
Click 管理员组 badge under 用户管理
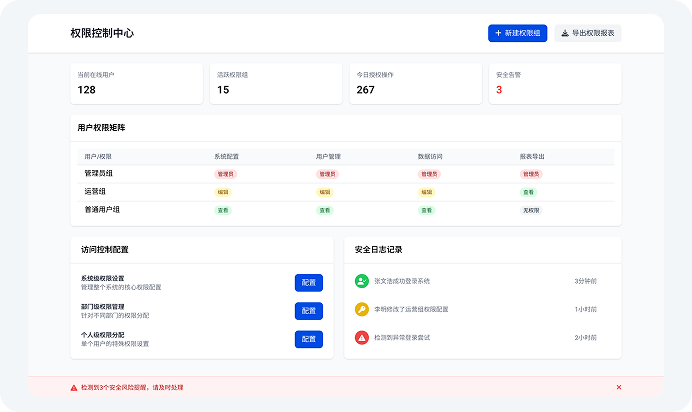pos(327,174)
